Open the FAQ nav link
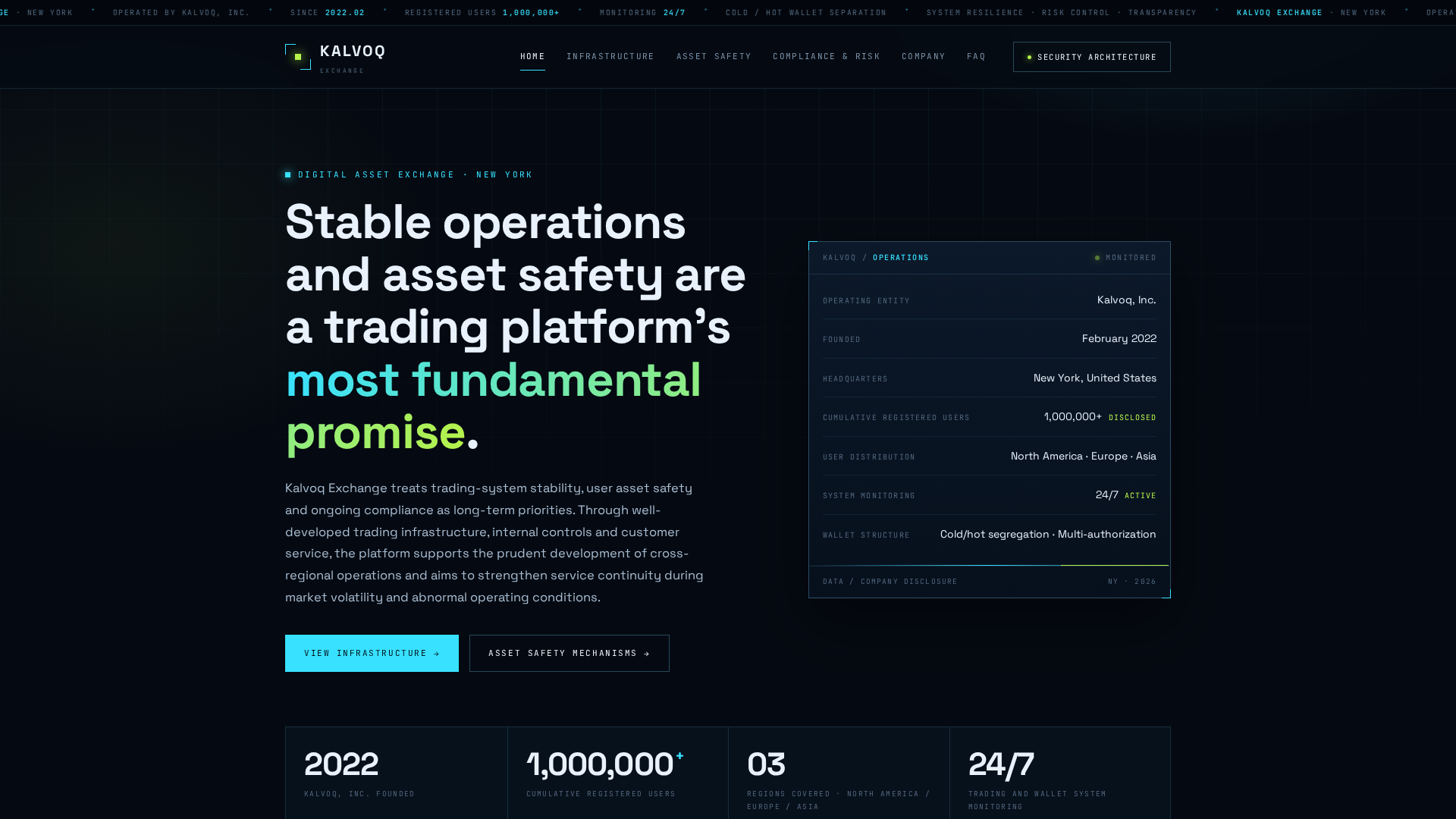This screenshot has height=819, width=1456. 976,57
